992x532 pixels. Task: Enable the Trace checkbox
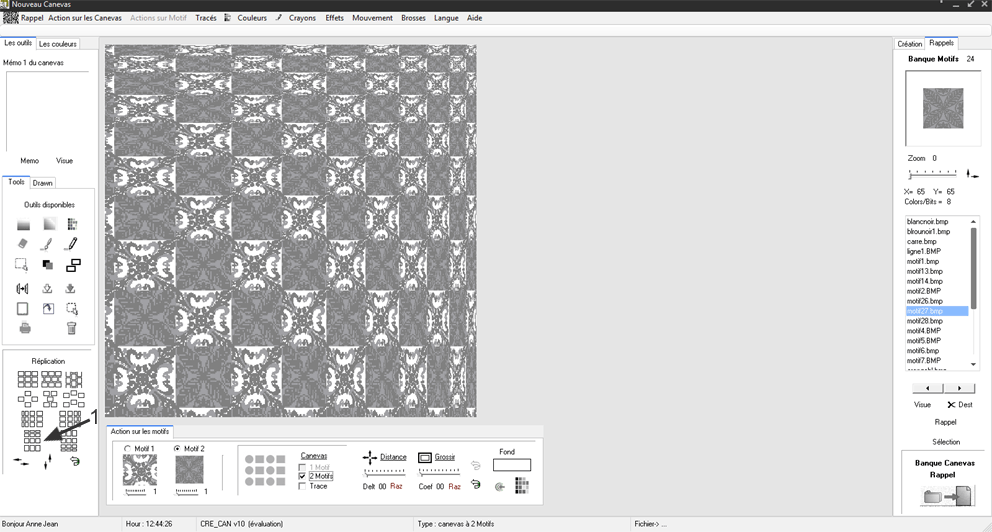click(x=303, y=486)
